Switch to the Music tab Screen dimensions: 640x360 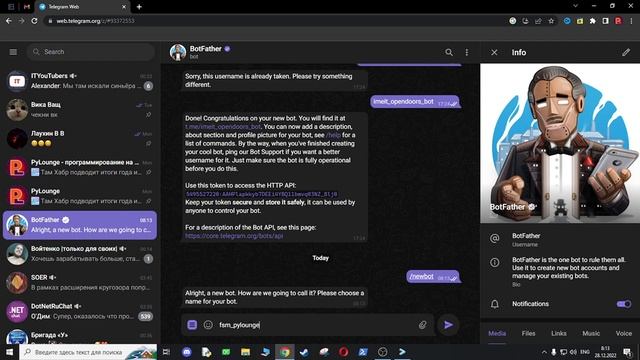(x=591, y=333)
